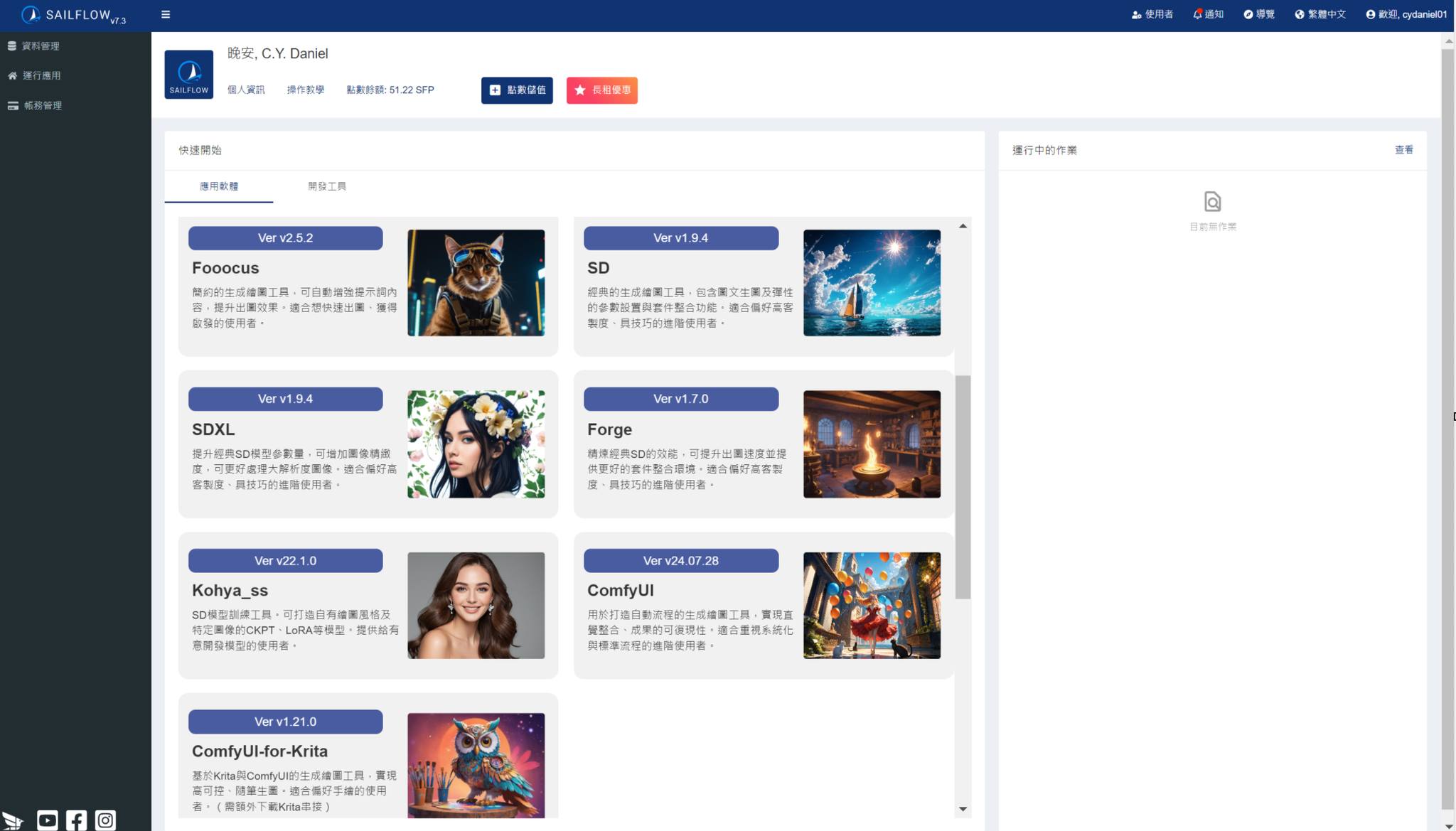Click the app list scrollbar down arrow
The image size is (1456, 831).
(x=963, y=809)
